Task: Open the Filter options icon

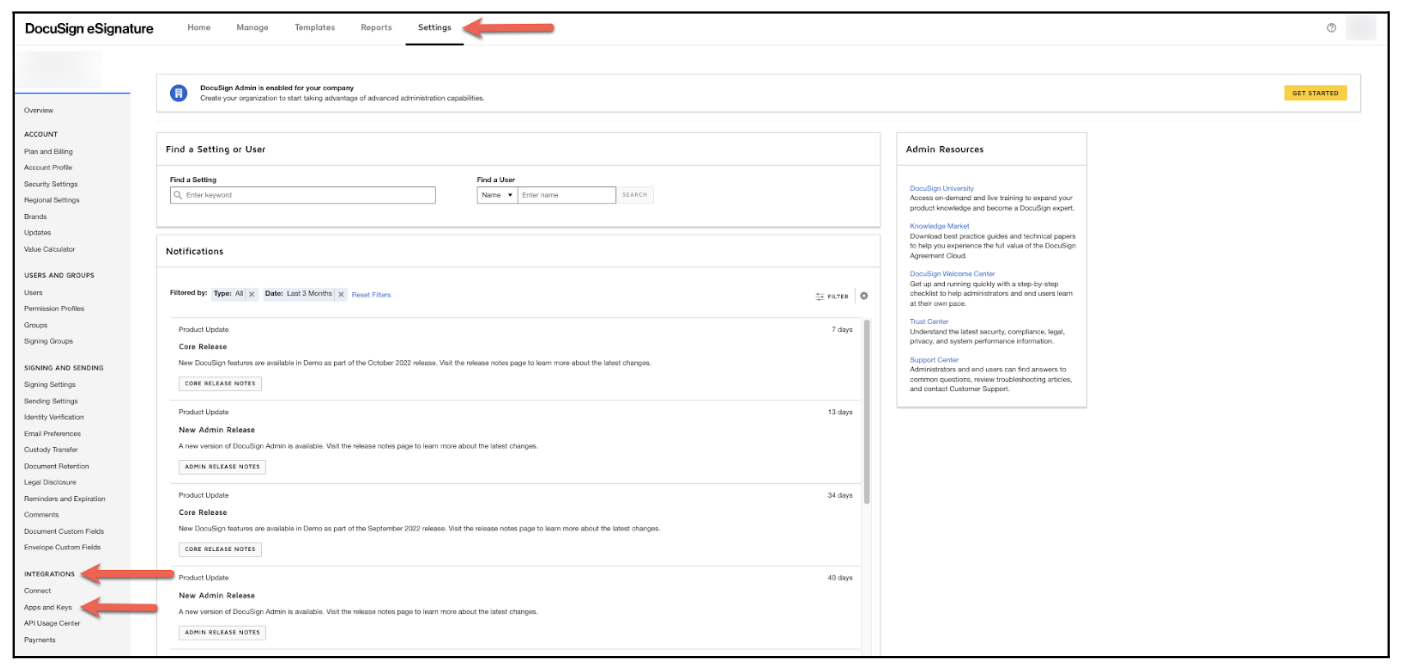Action: click(x=832, y=296)
